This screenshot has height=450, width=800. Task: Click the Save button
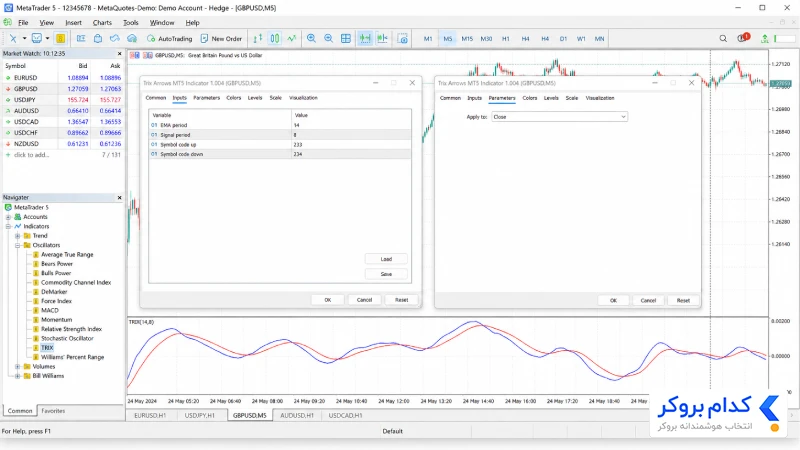(386, 274)
